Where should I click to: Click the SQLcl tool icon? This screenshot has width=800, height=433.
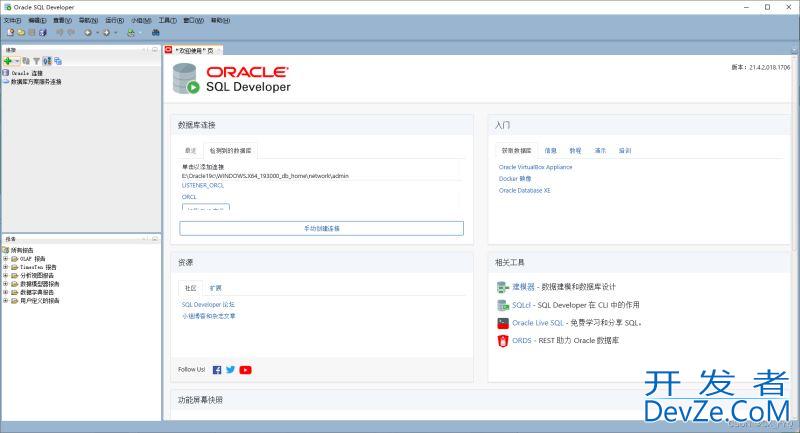pos(503,305)
